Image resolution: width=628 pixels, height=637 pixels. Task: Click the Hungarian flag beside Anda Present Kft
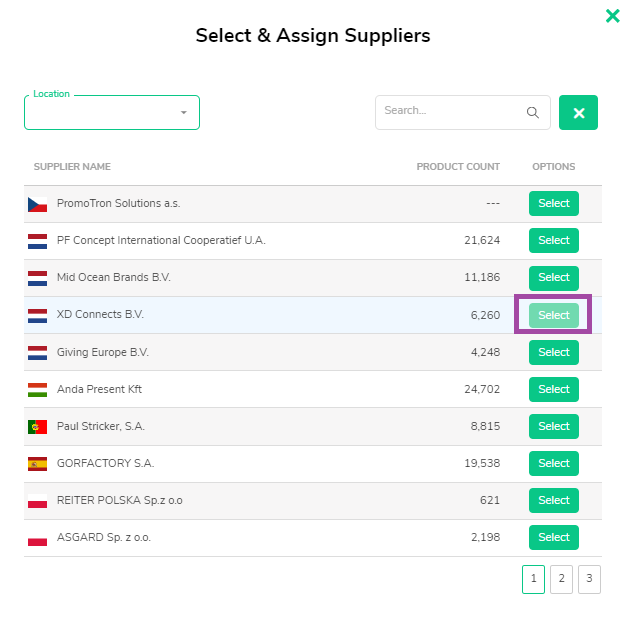pos(37,390)
